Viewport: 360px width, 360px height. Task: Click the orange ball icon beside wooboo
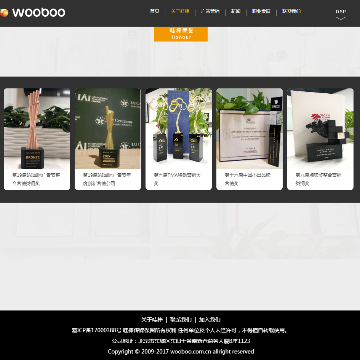(4, 13)
